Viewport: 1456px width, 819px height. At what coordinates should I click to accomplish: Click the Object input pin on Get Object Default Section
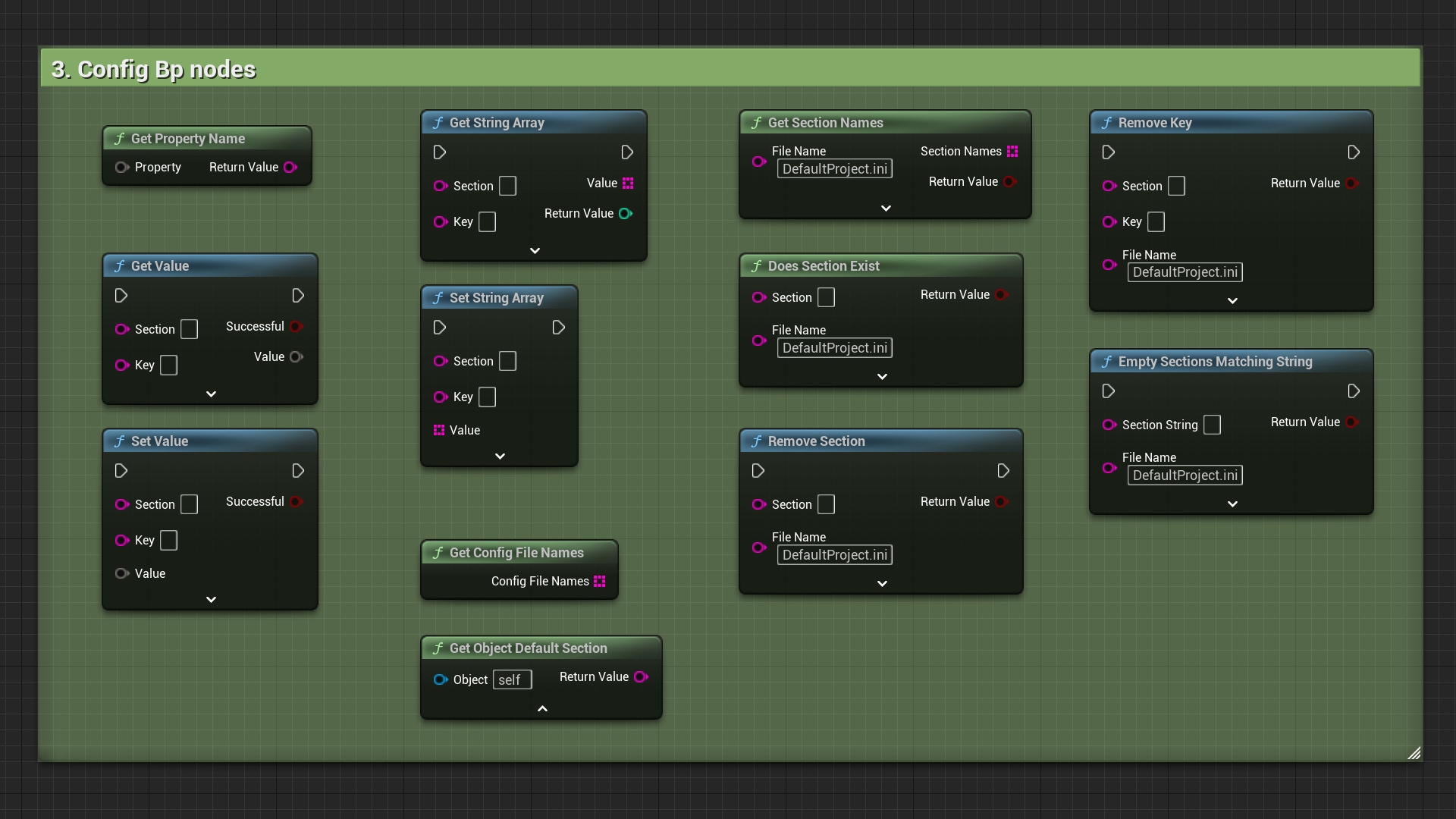(440, 679)
